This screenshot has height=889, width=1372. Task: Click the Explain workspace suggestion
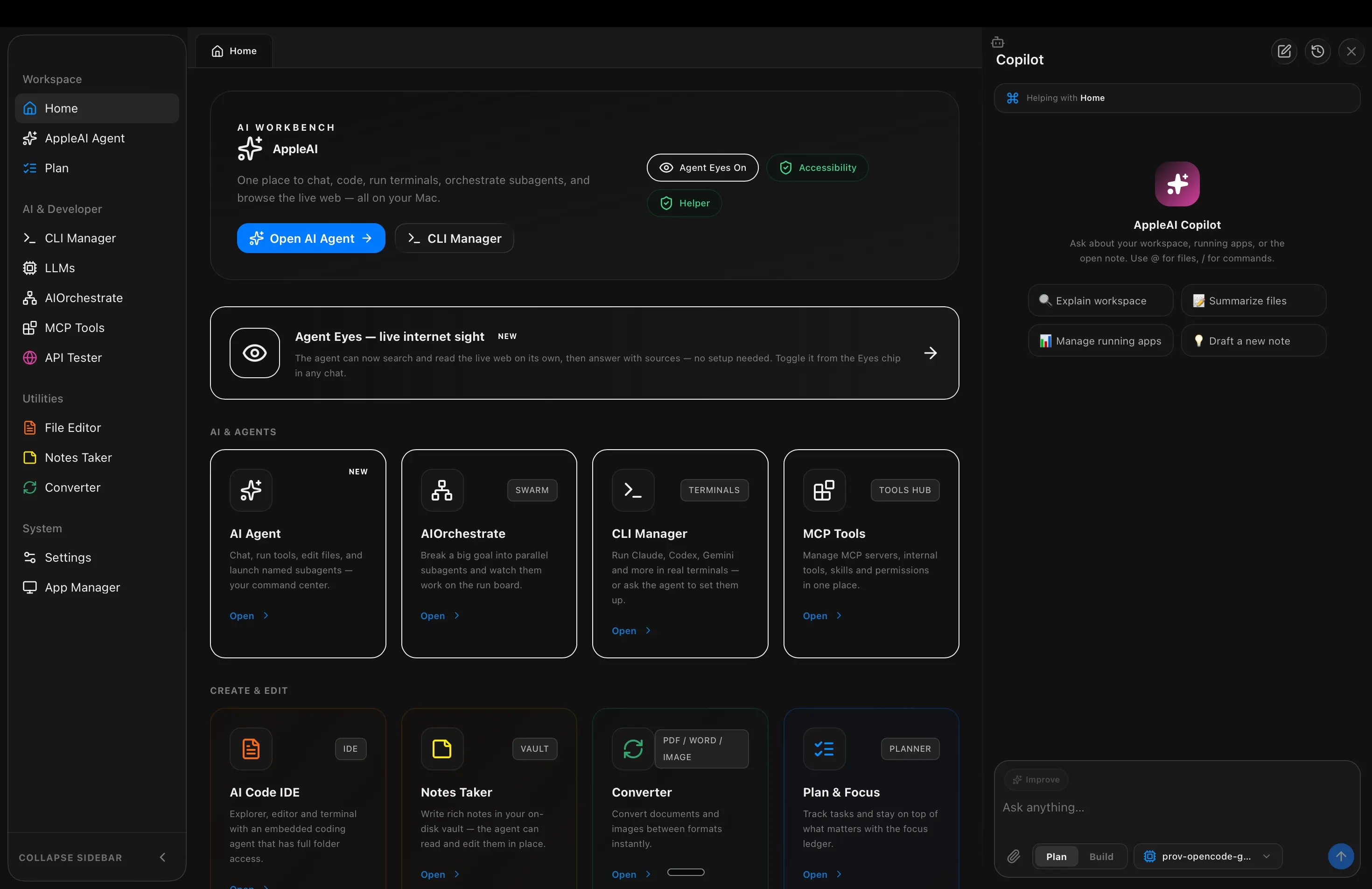tap(1100, 301)
